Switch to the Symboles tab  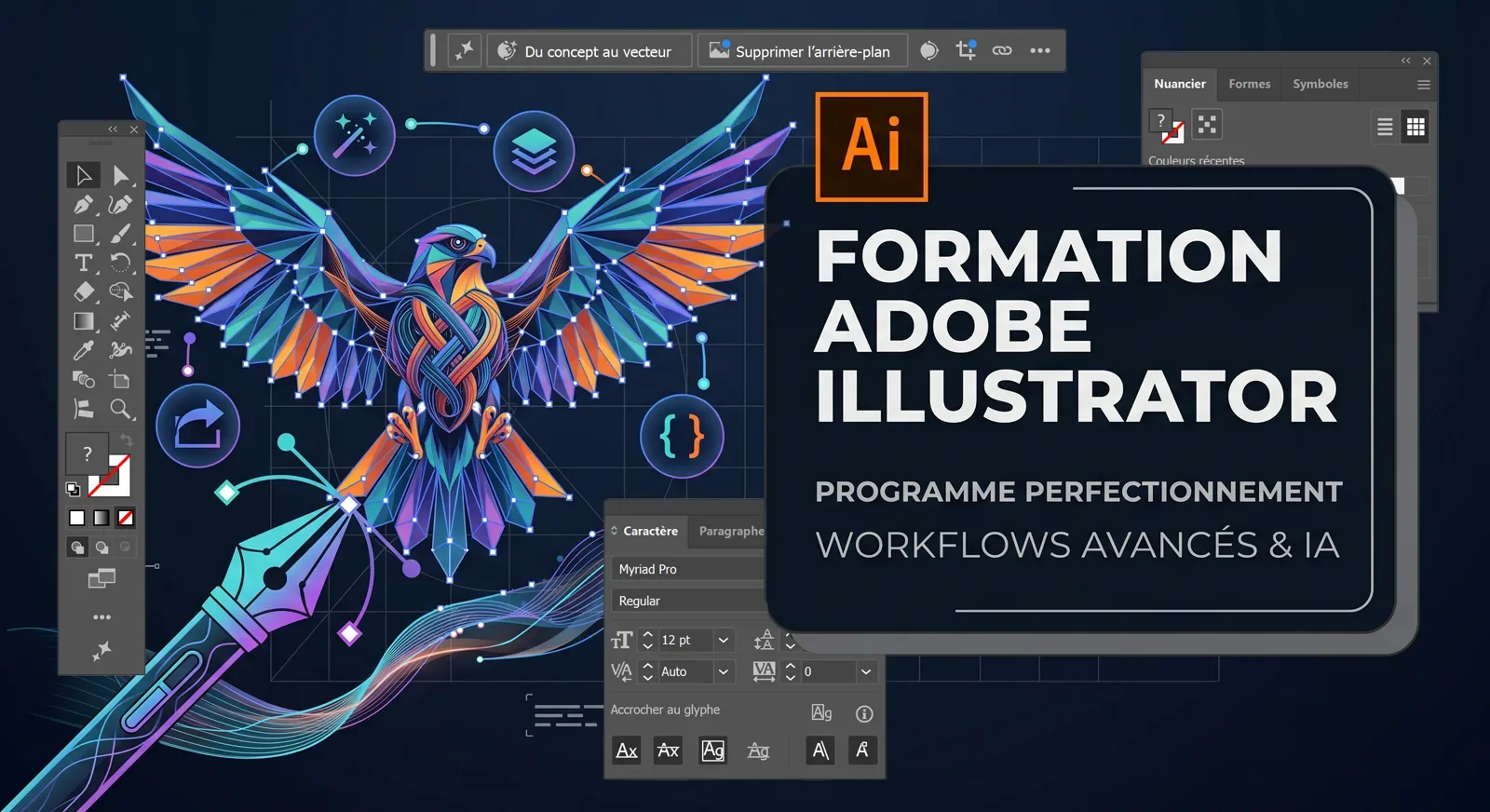pyautogui.click(x=1321, y=84)
